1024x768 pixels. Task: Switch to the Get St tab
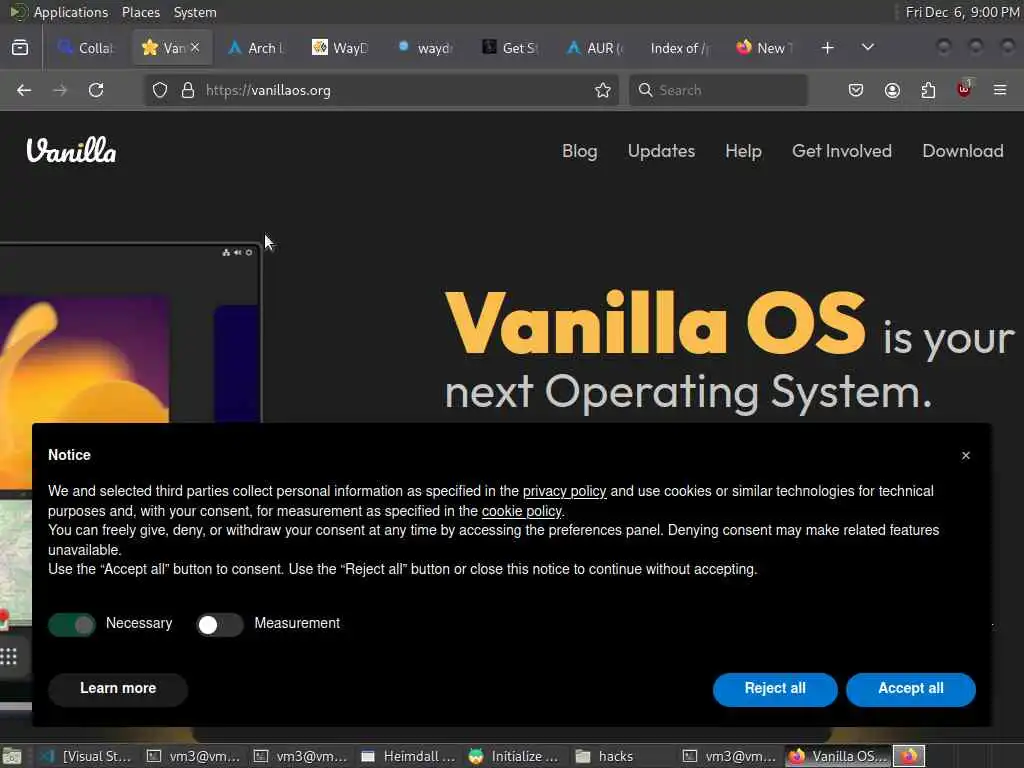pos(509,48)
